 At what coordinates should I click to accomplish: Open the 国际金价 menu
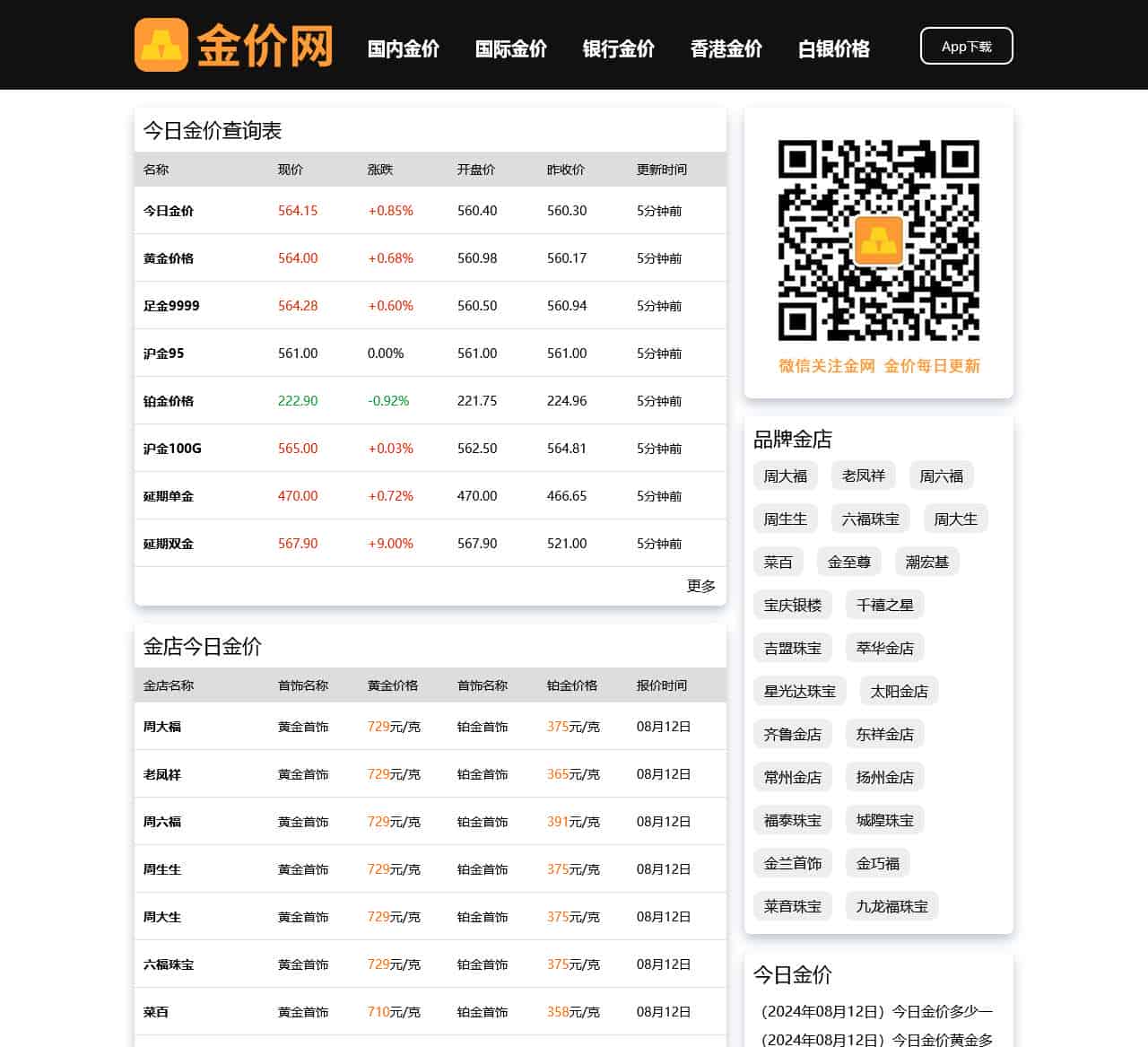click(511, 48)
